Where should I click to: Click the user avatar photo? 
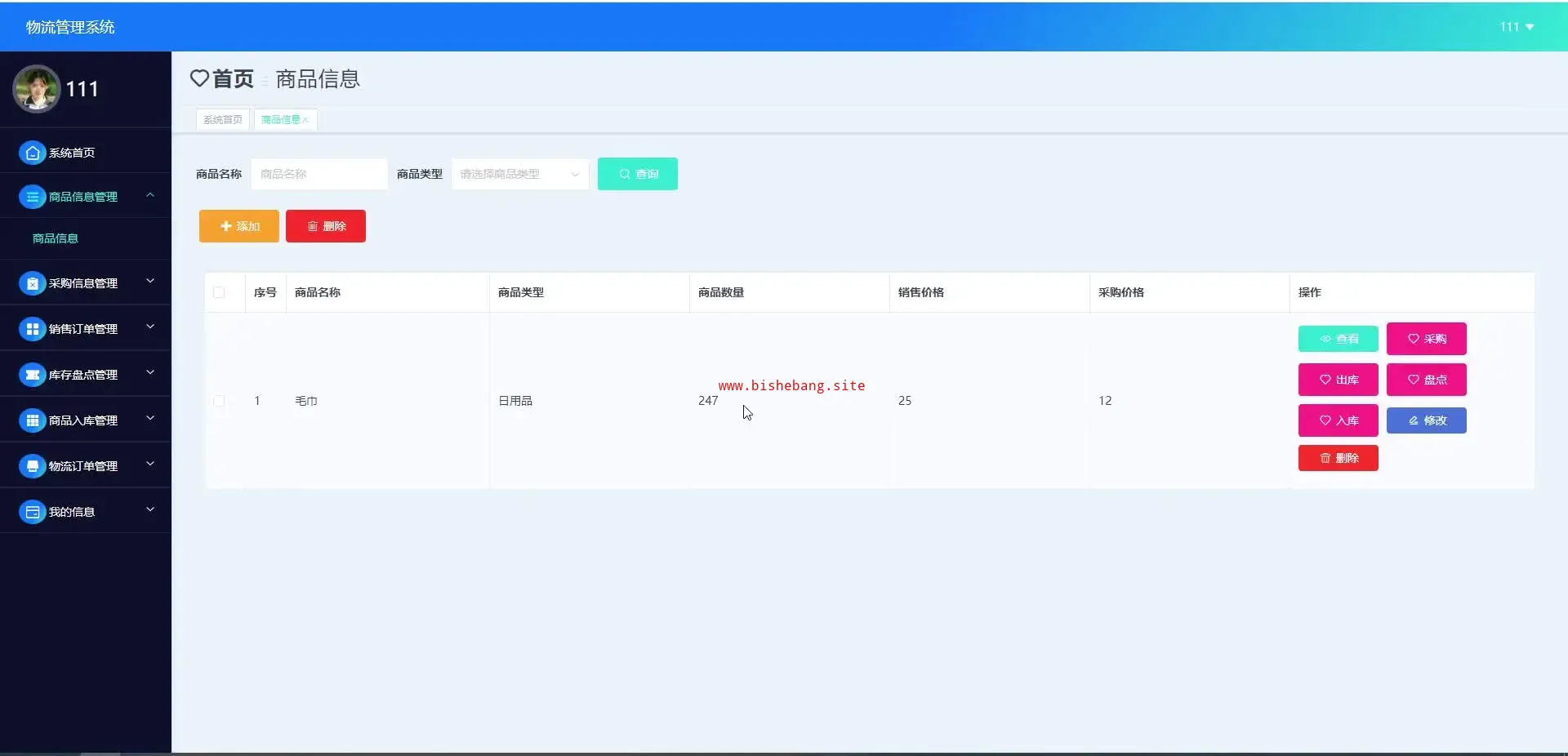[36, 89]
